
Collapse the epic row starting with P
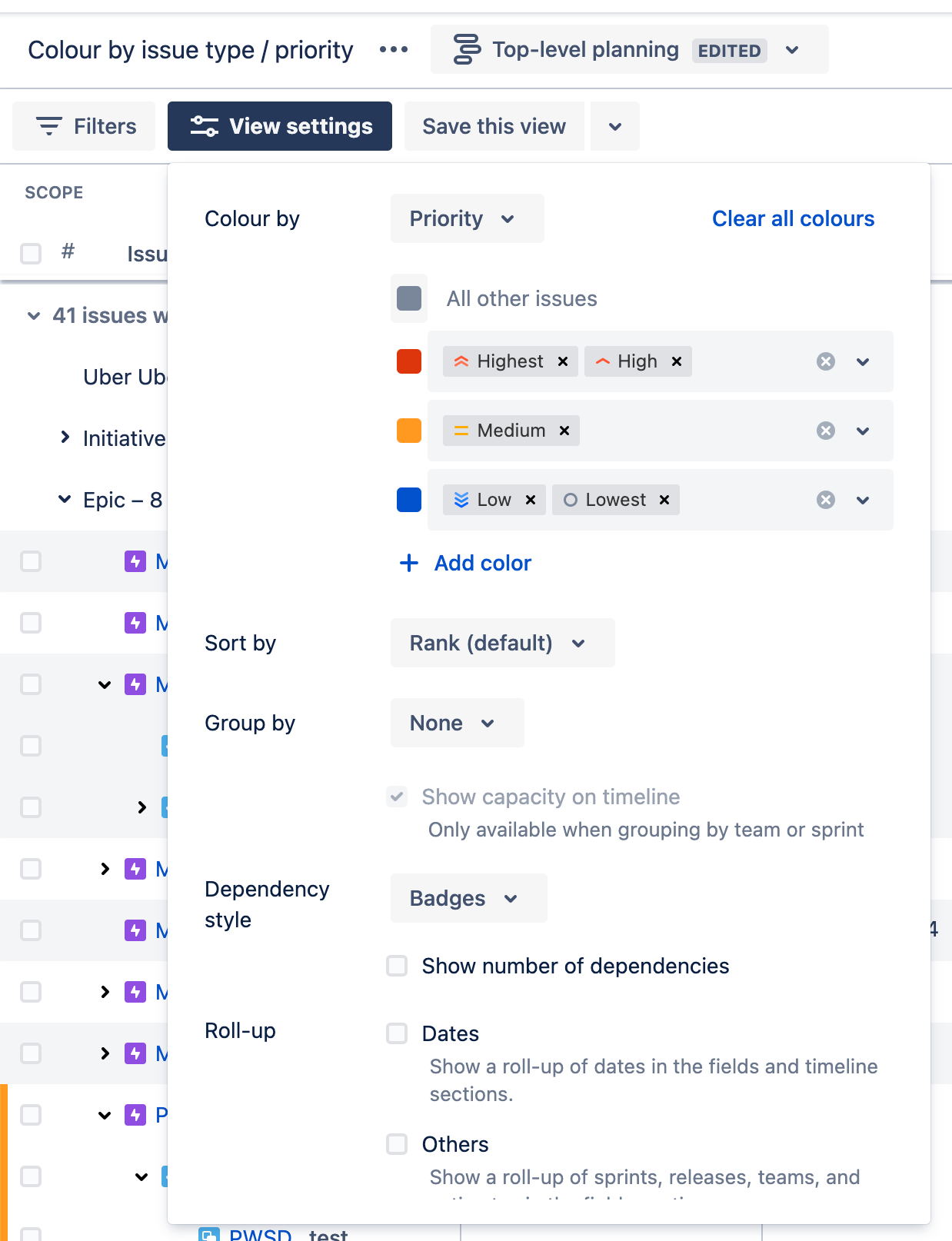click(105, 1115)
